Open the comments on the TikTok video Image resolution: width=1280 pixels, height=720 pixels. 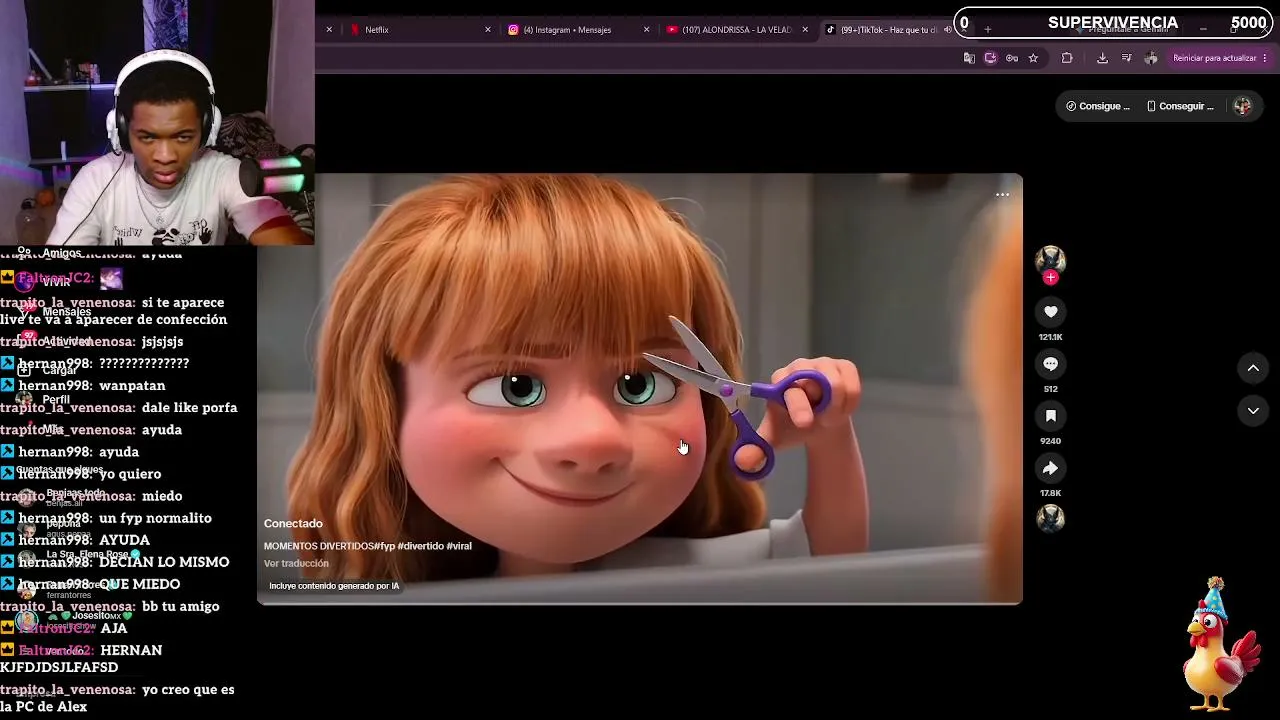tap(1050, 364)
